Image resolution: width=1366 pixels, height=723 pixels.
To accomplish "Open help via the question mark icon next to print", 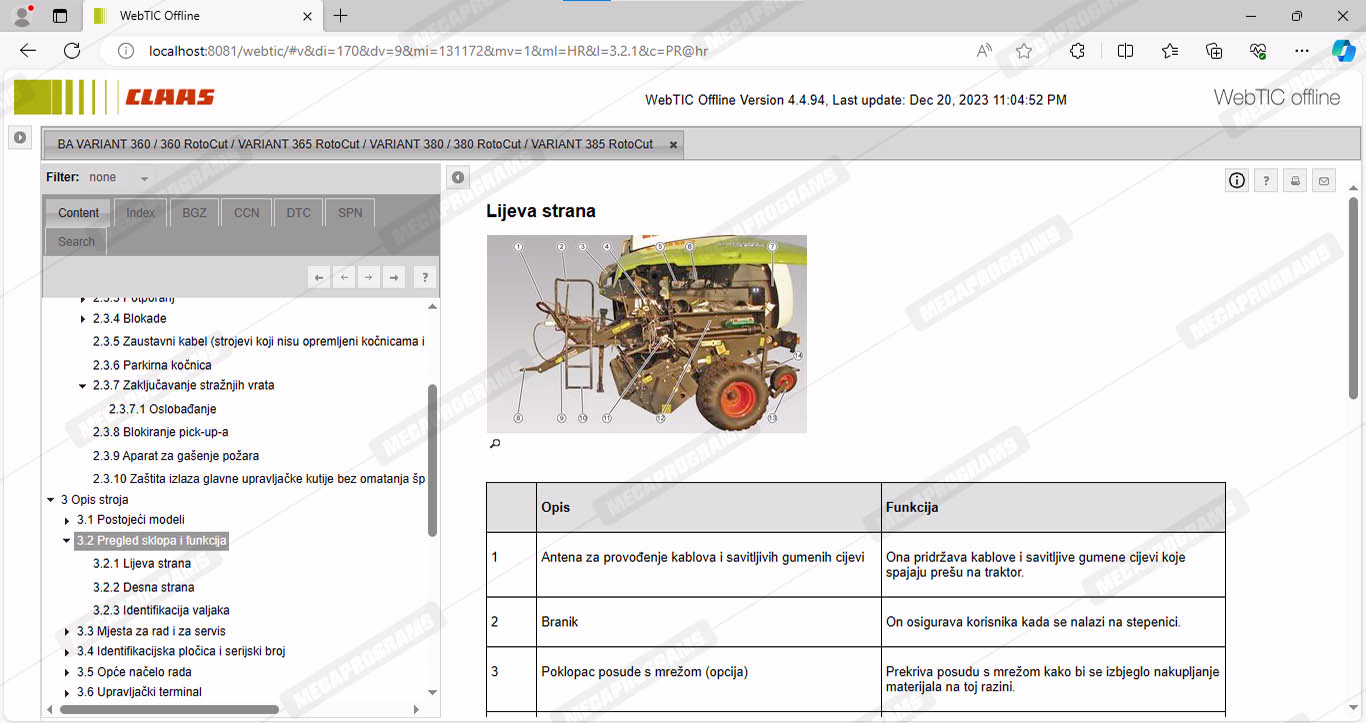I will pos(1266,180).
